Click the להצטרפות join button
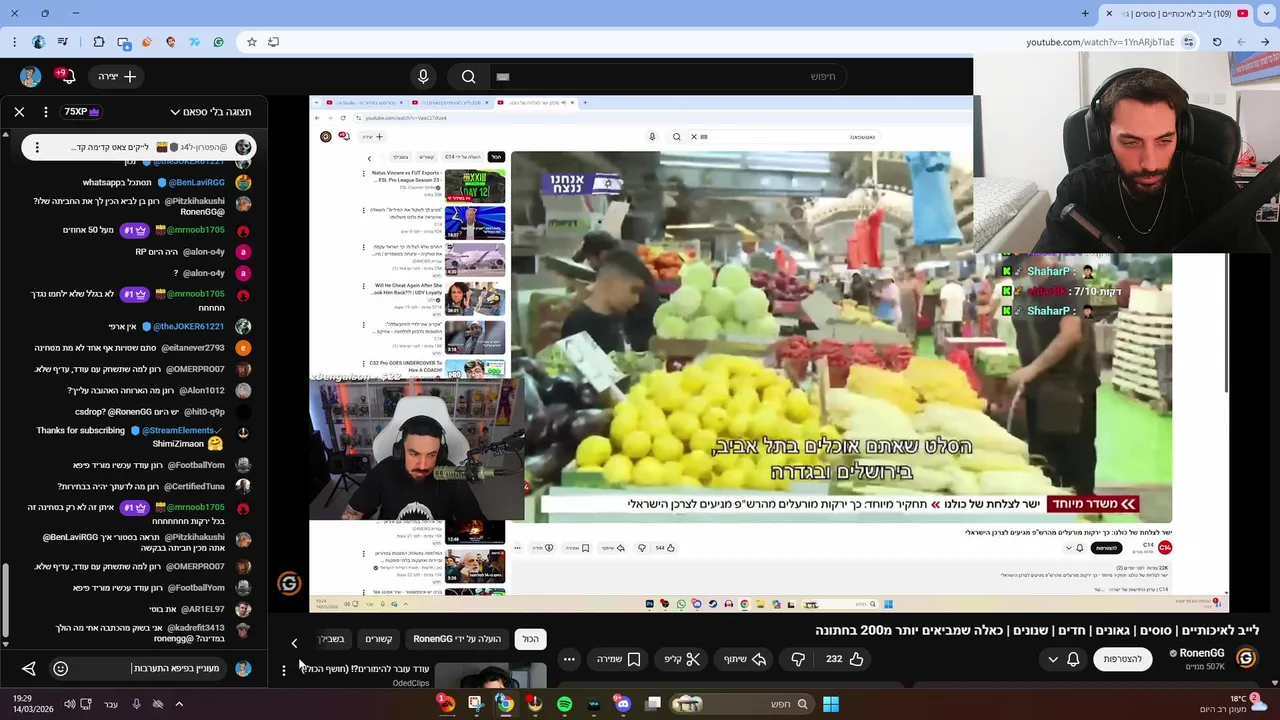1280x720 pixels. [1123, 659]
